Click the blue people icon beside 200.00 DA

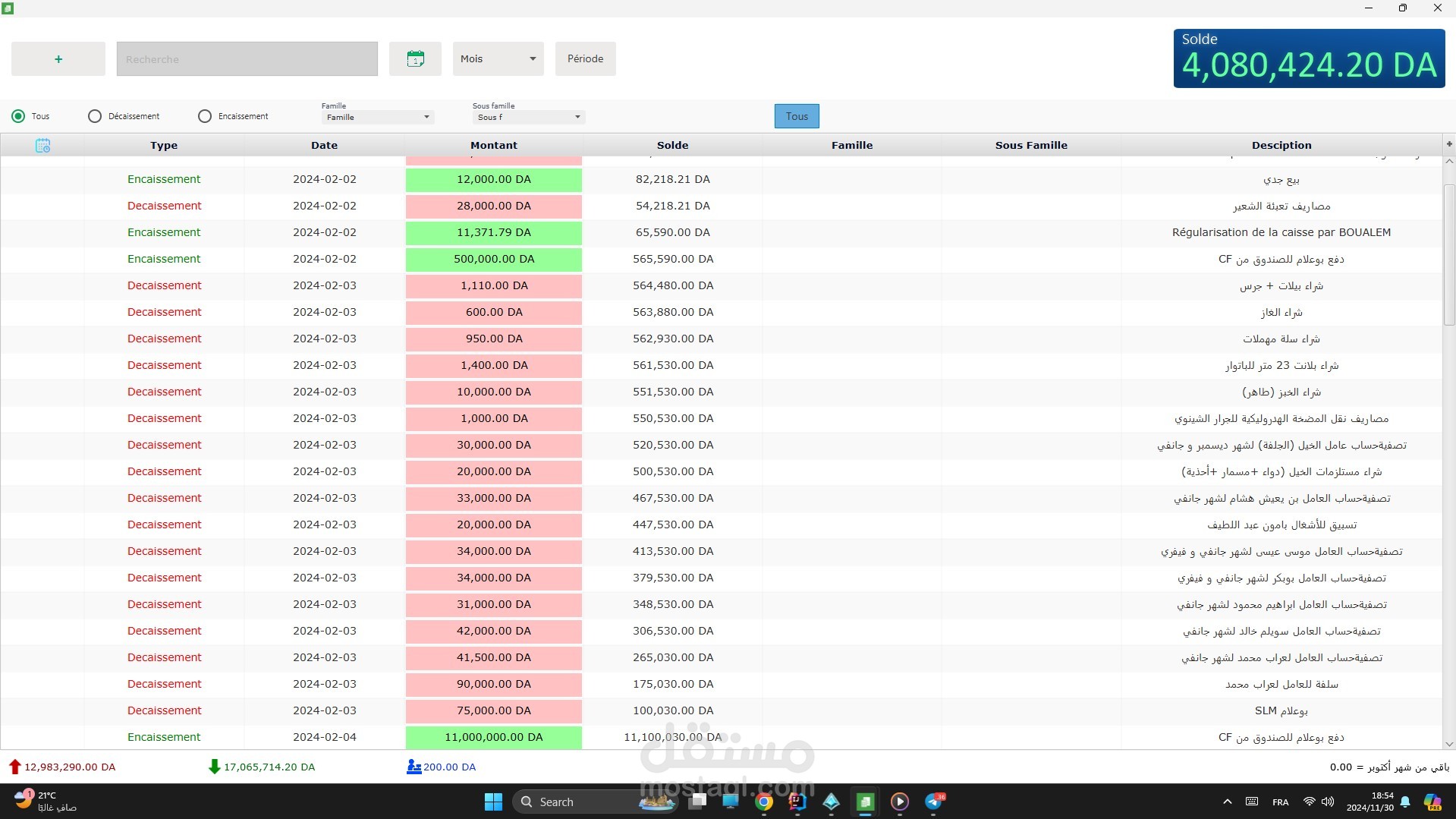(x=414, y=767)
